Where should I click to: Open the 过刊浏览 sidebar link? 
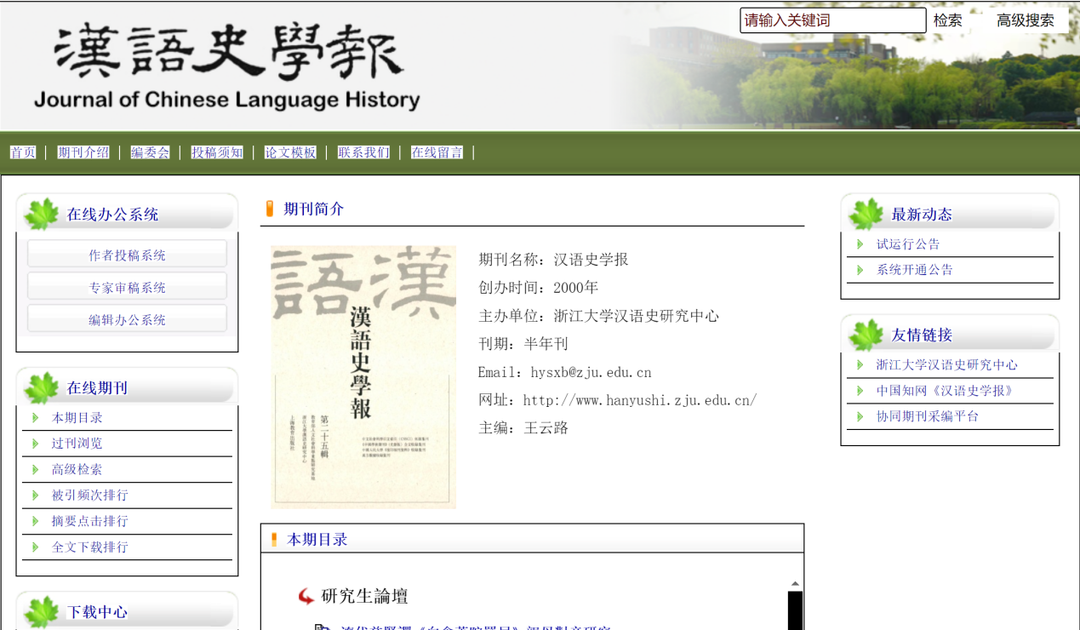point(76,443)
